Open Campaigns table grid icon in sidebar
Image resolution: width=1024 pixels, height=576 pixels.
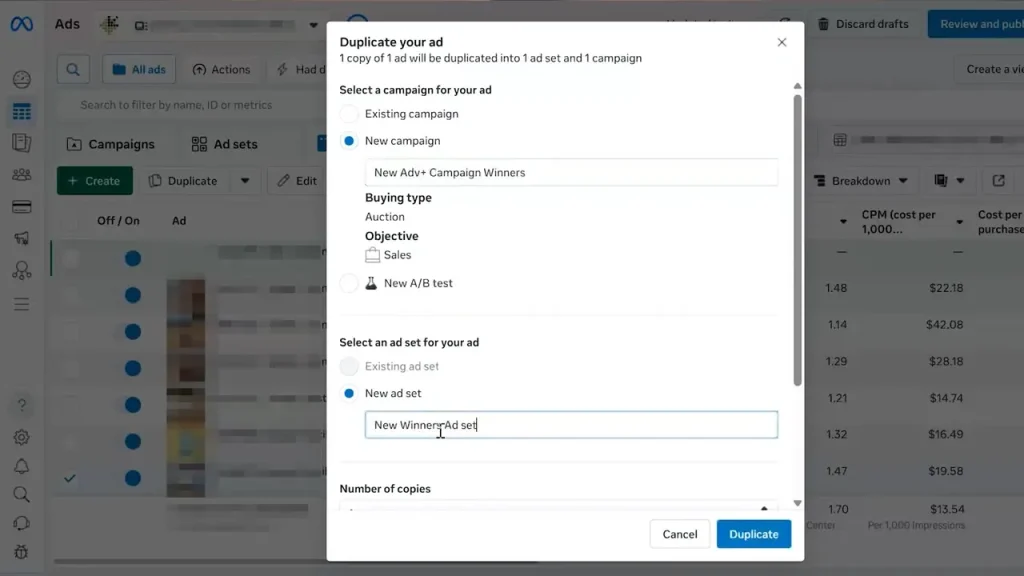pos(22,112)
